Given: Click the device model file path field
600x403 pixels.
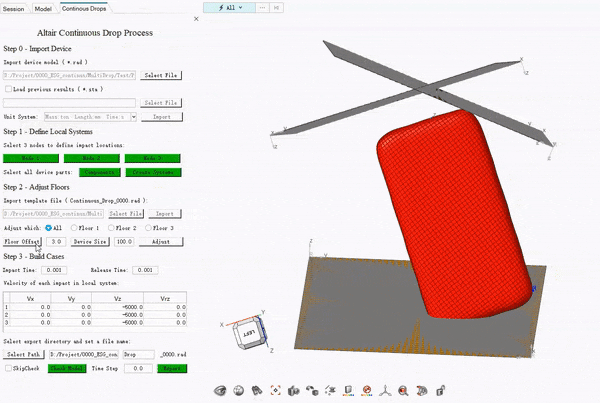Looking at the screenshot, I should [69, 75].
